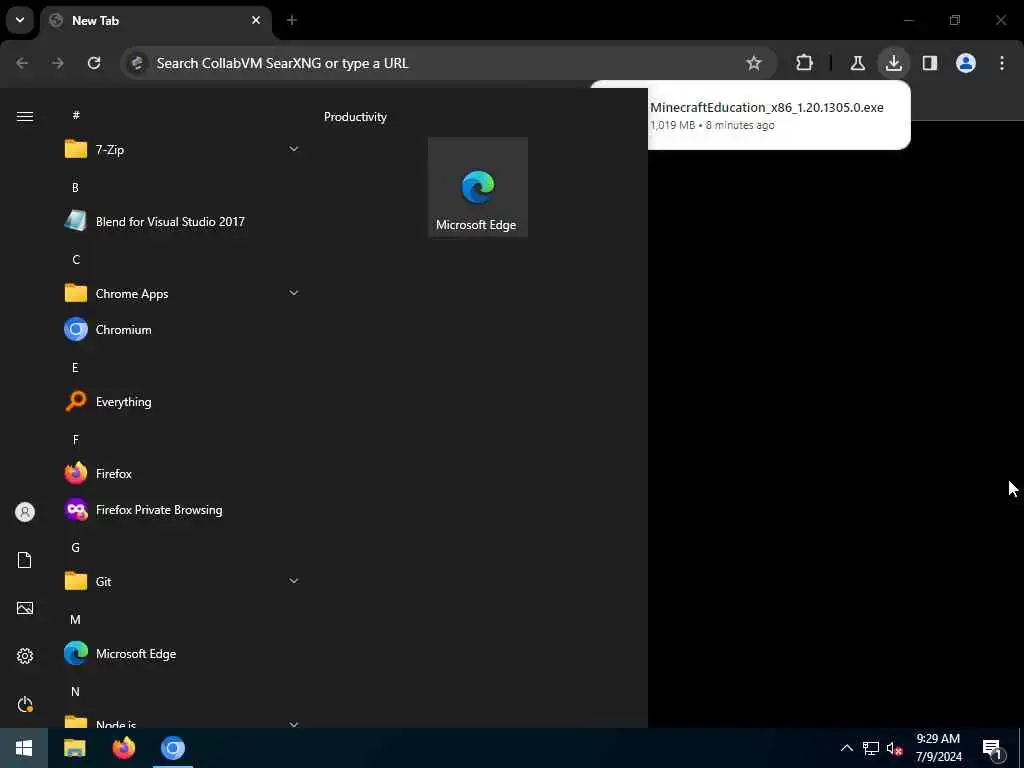Open the browser three-dot menu
This screenshot has width=1024, height=768.
(x=1002, y=63)
